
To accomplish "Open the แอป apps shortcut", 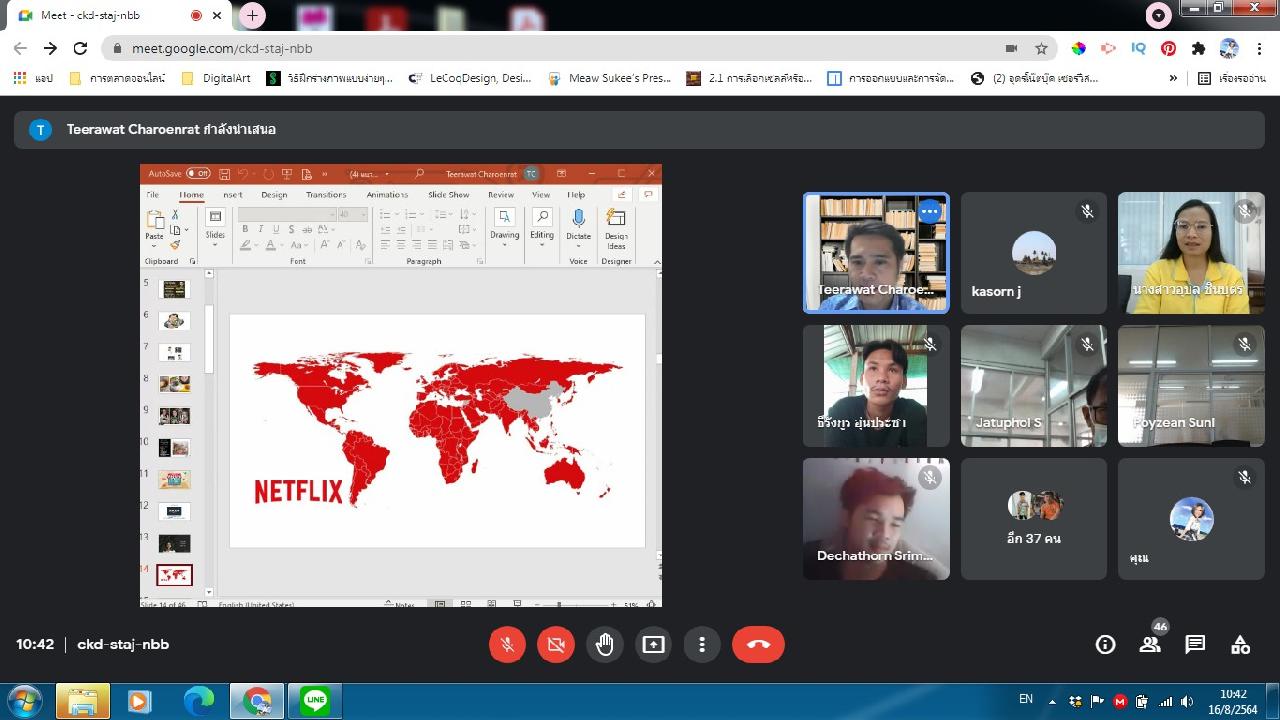I will pos(33,78).
